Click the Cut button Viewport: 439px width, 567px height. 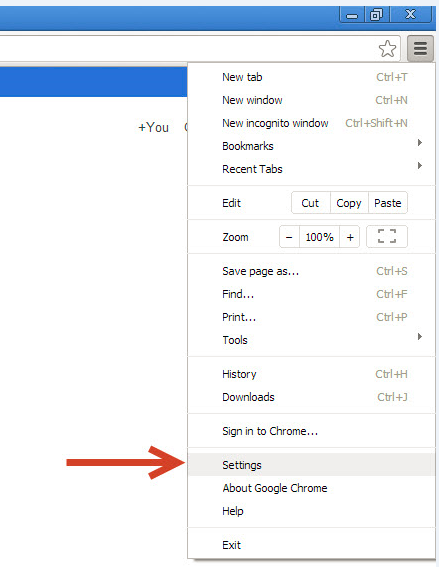click(310, 203)
